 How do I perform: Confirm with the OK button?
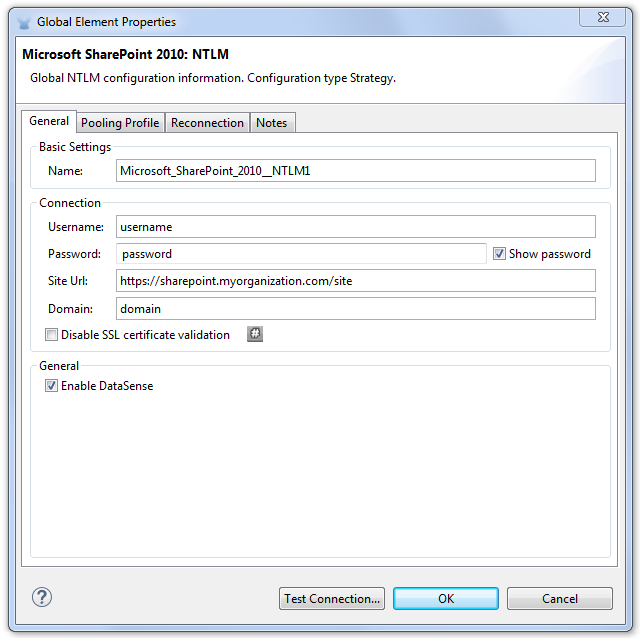point(446,598)
